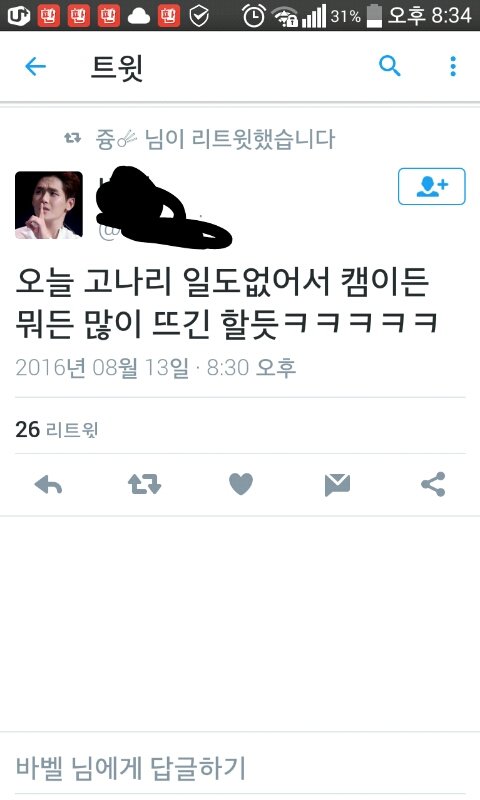Tap the small retweet icon above tweet
The width and height of the screenshot is (480, 800).
pyautogui.click(x=72, y=138)
